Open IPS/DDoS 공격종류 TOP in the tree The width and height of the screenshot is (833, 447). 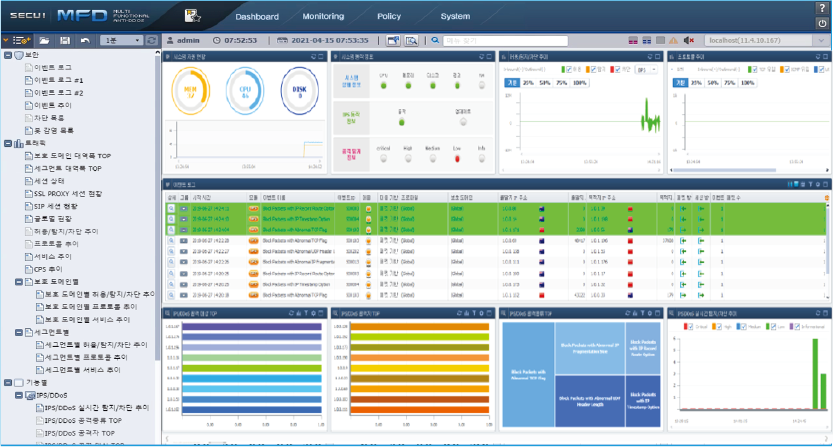click(83, 420)
